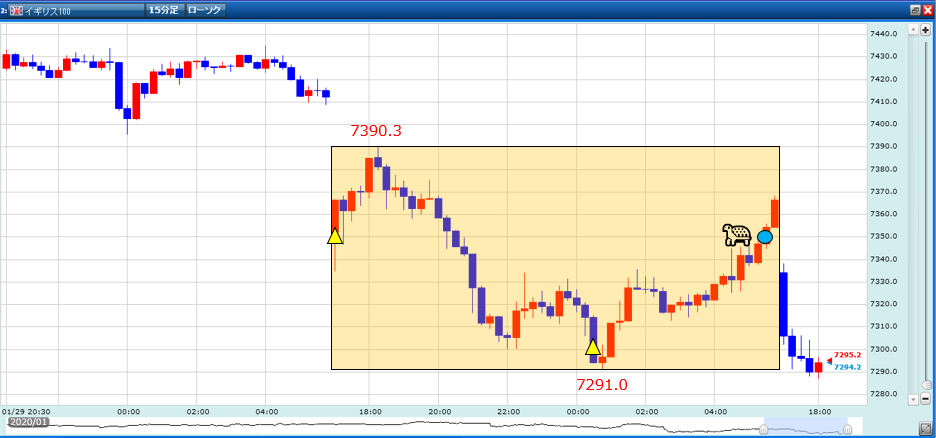Click the price axis scroll up arrow
Image resolution: width=936 pixels, height=438 pixels.
coord(912,29)
